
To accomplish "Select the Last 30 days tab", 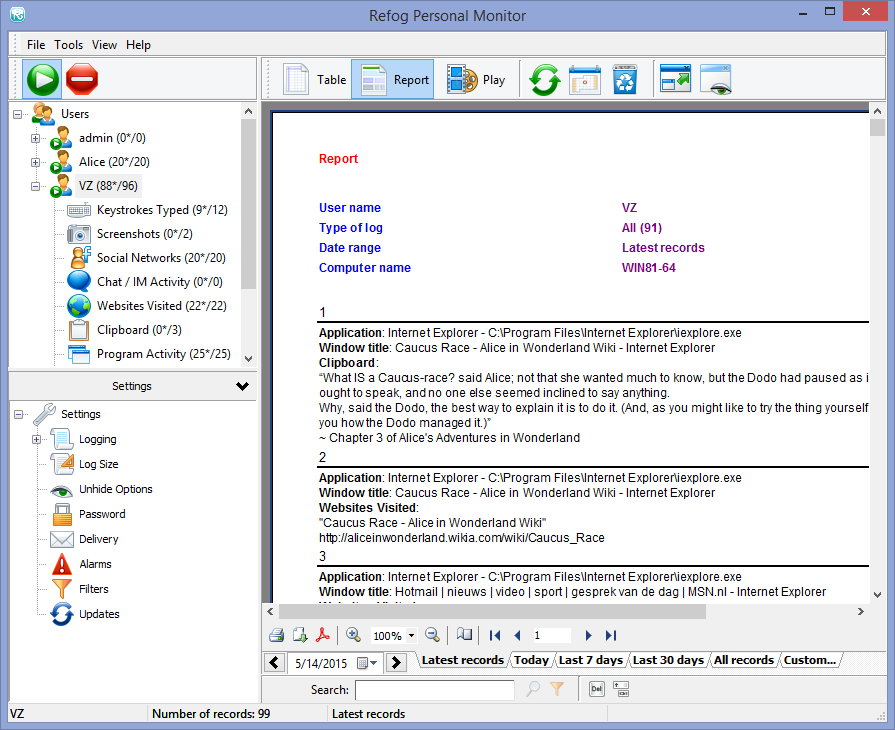I will (x=668, y=660).
